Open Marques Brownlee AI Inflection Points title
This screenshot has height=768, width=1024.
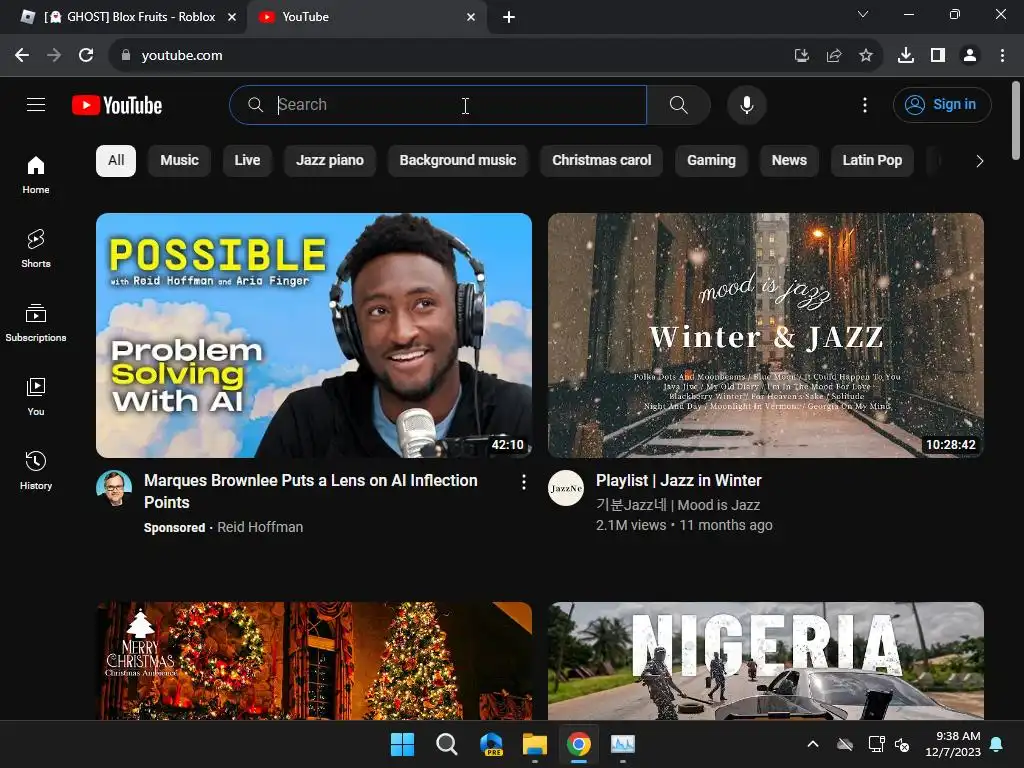311,491
